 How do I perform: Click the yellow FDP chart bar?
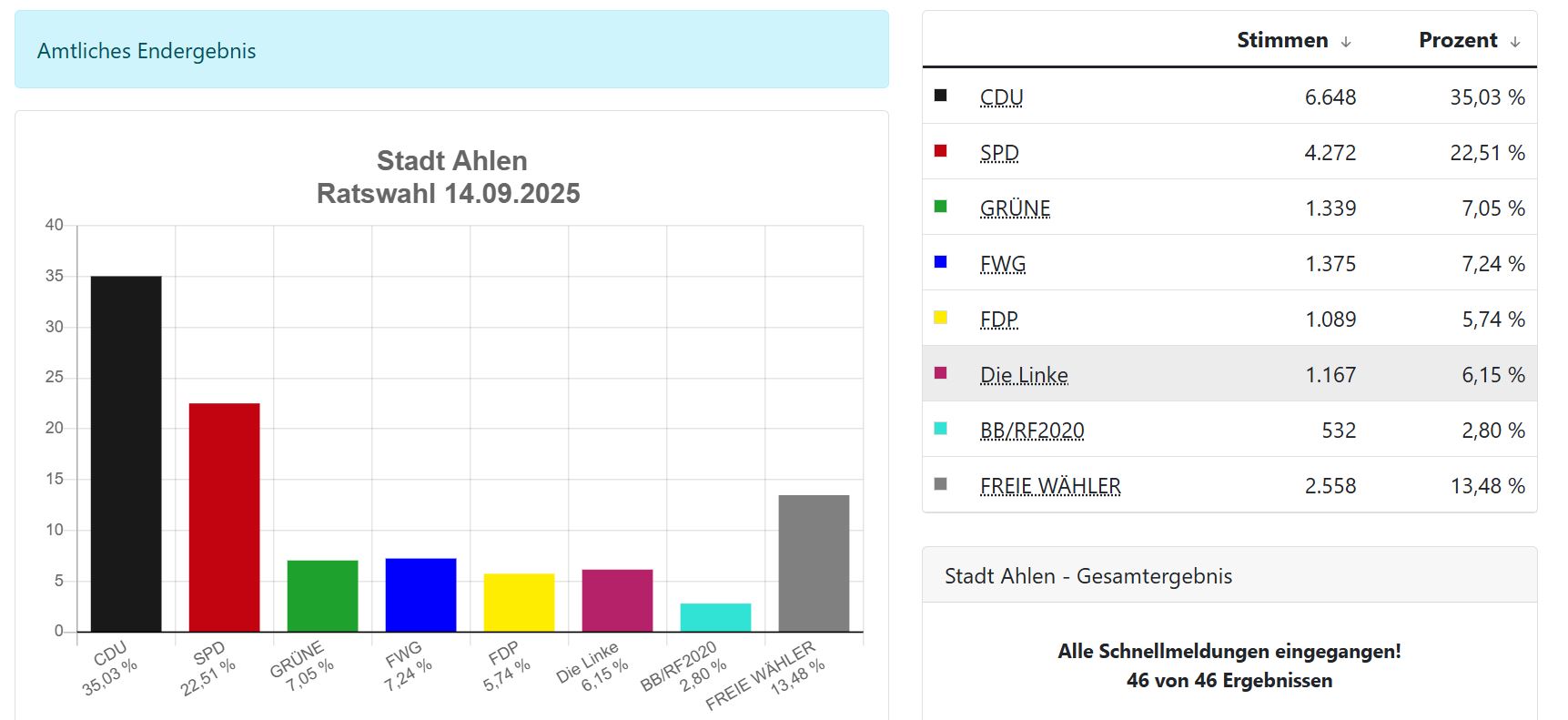pos(519,602)
